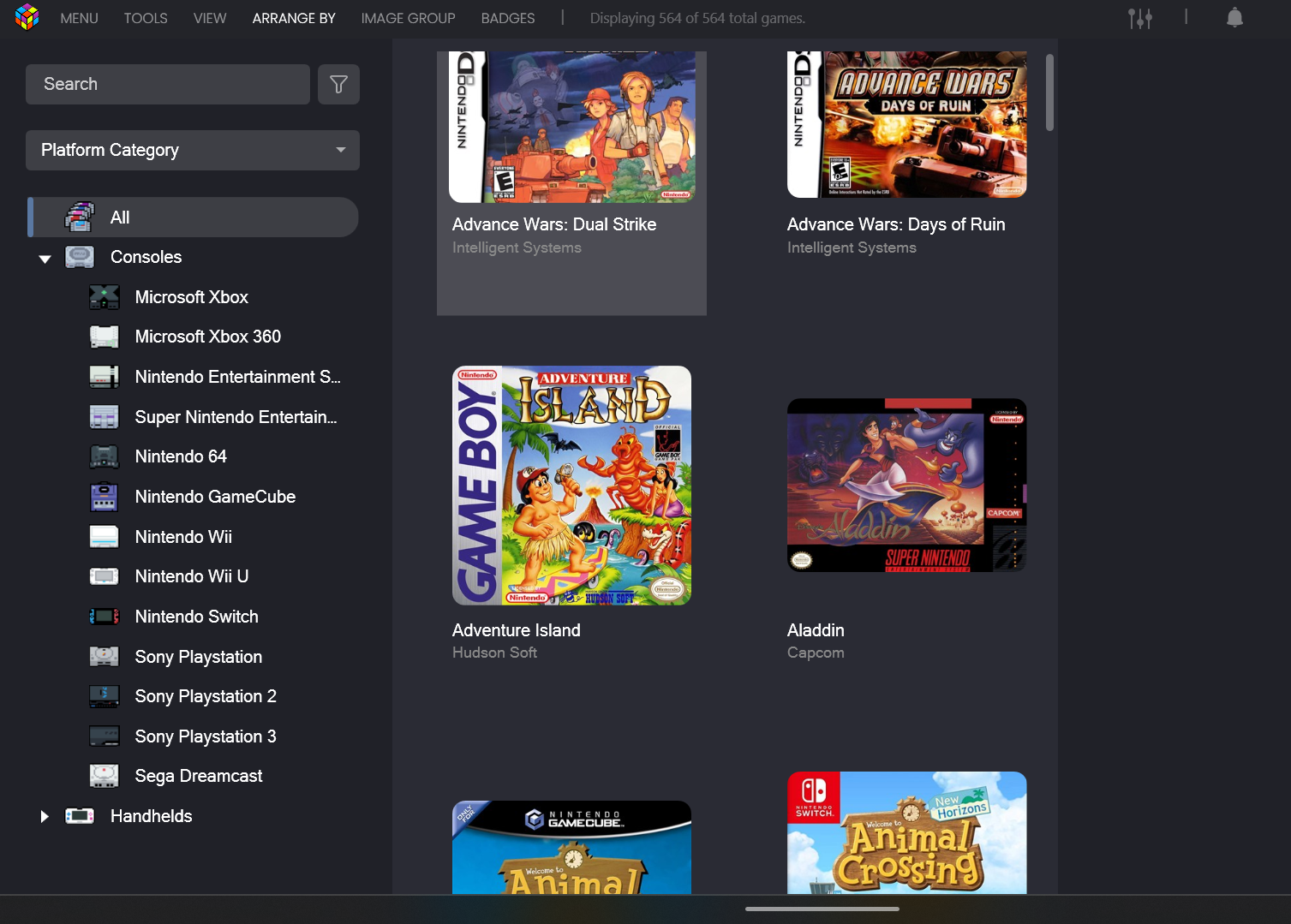
Task: Open the notifications bell icon
Action: (1234, 18)
